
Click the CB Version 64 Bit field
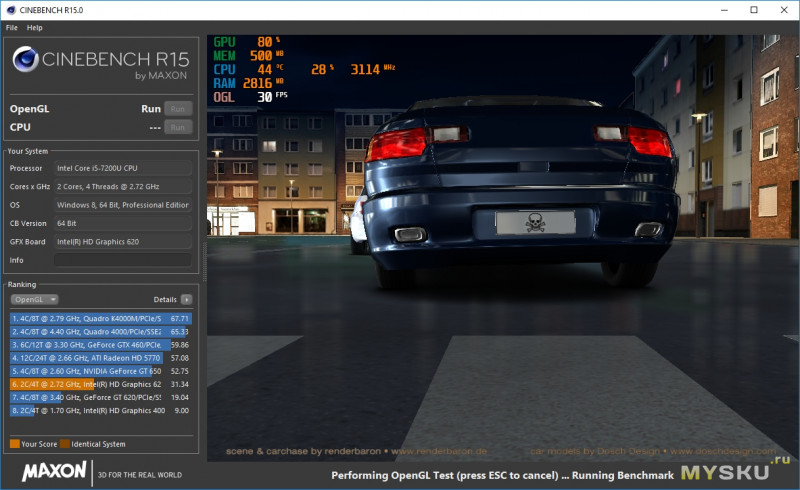(123, 224)
